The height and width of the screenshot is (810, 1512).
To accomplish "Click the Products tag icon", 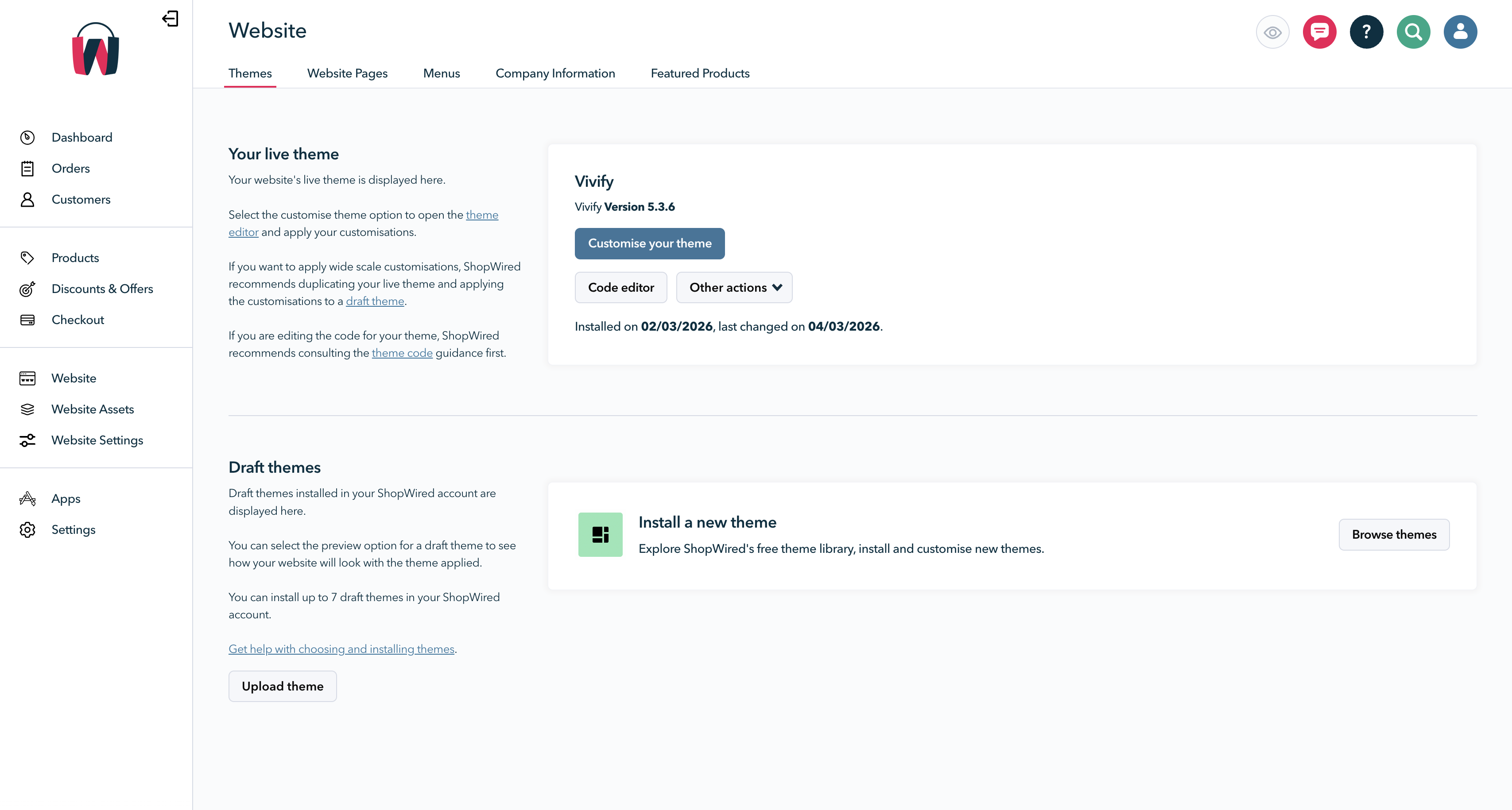I will coord(27,257).
